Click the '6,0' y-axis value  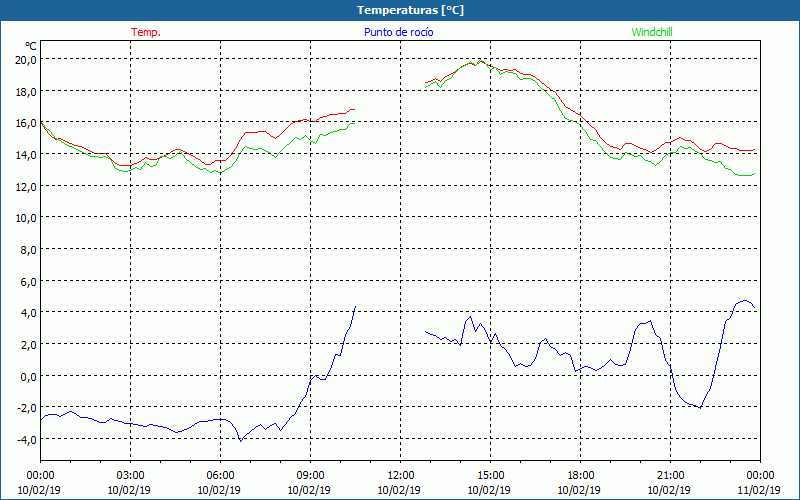(29, 282)
